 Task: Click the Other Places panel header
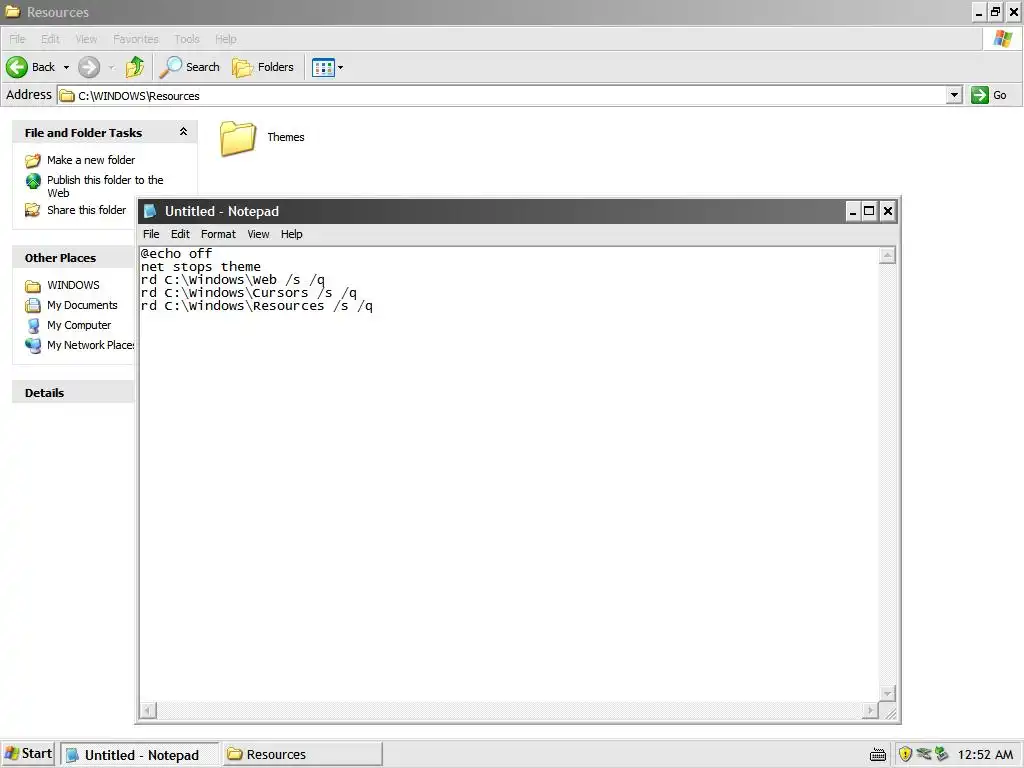pyautogui.click(x=74, y=258)
